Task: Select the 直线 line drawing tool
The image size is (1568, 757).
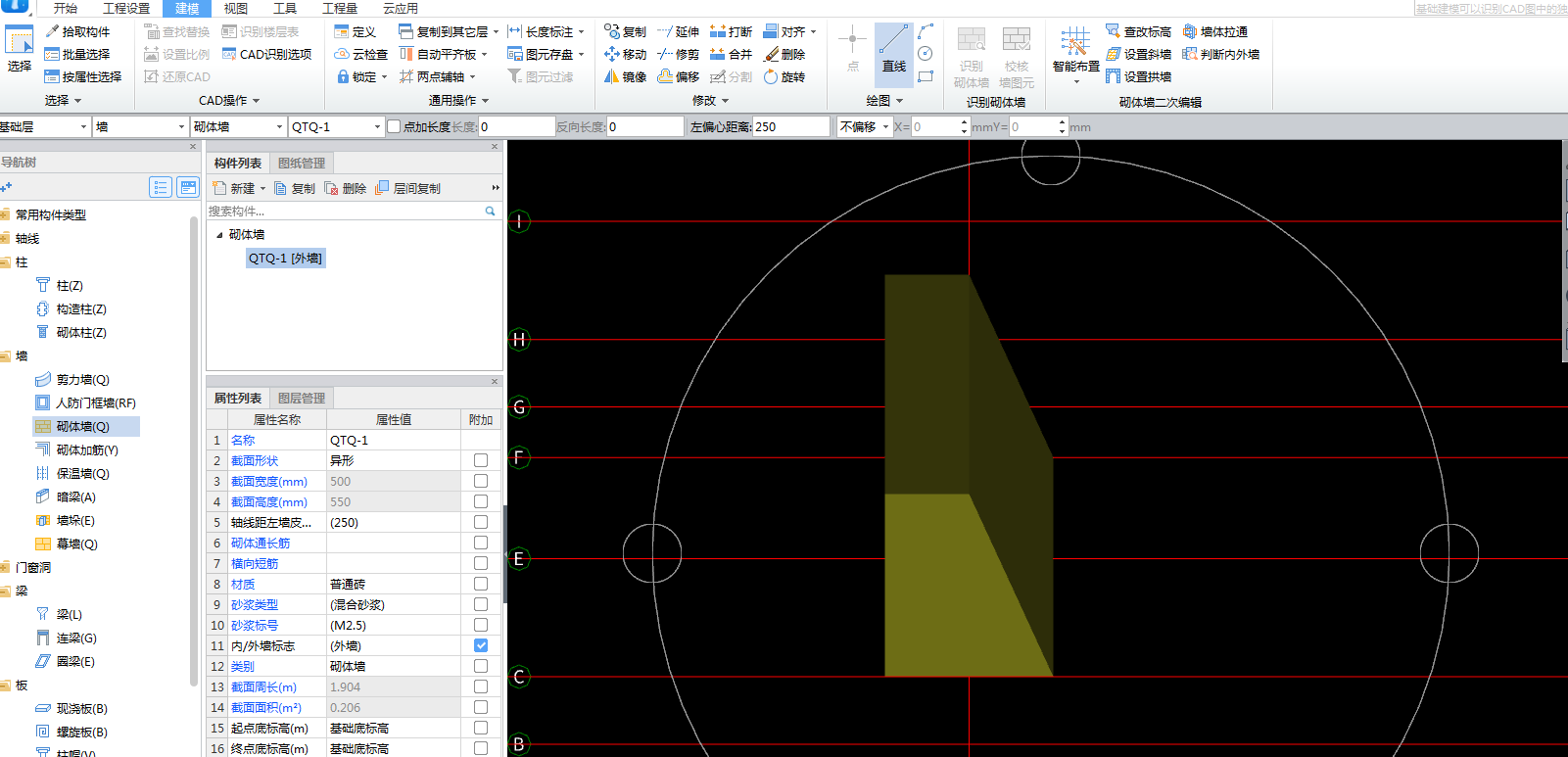Action: [x=893, y=53]
